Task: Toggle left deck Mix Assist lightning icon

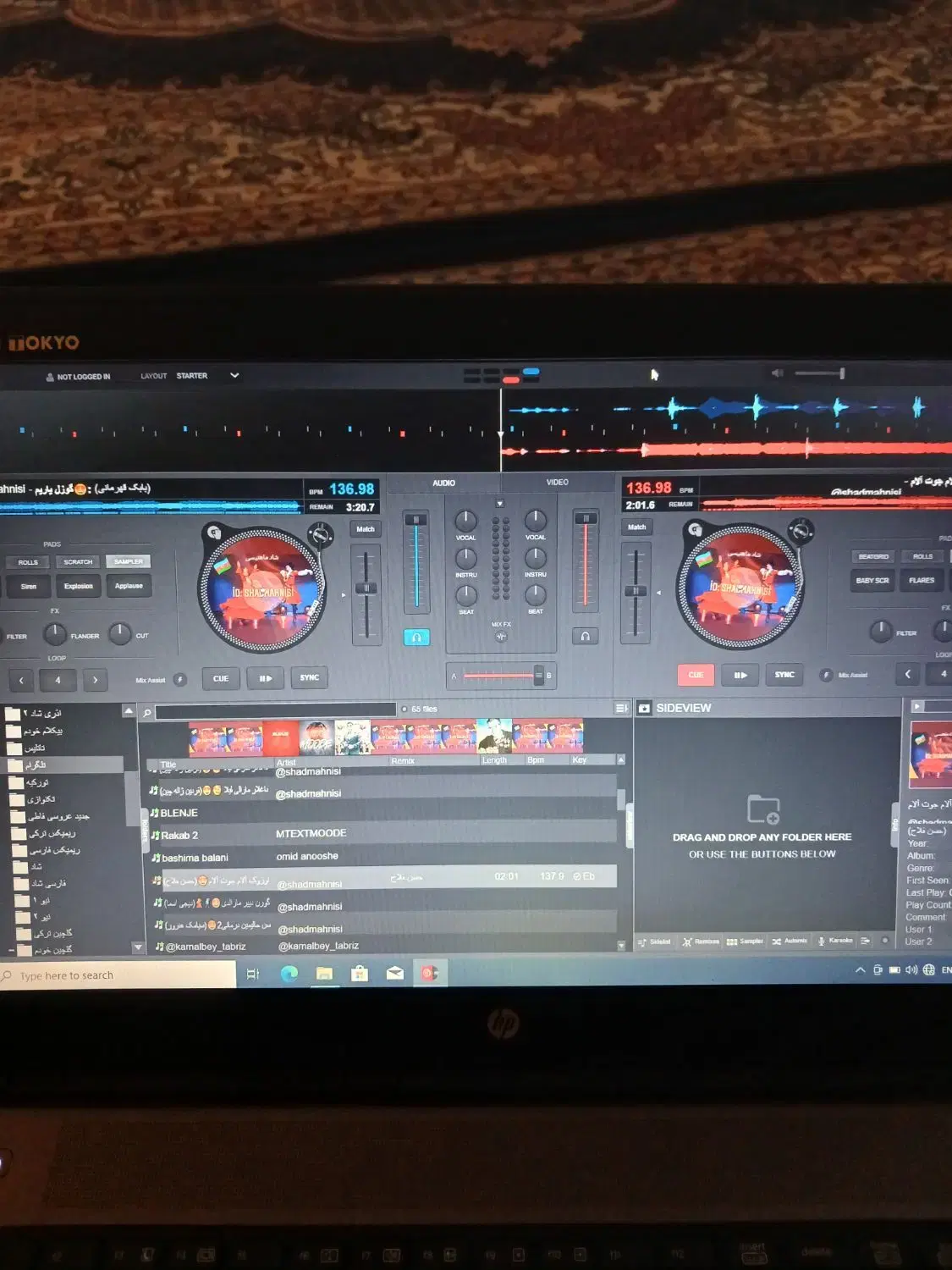Action: (179, 679)
